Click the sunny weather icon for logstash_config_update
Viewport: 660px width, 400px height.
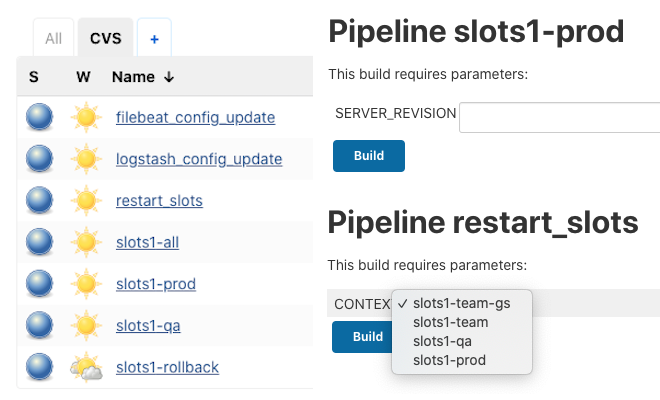86,159
